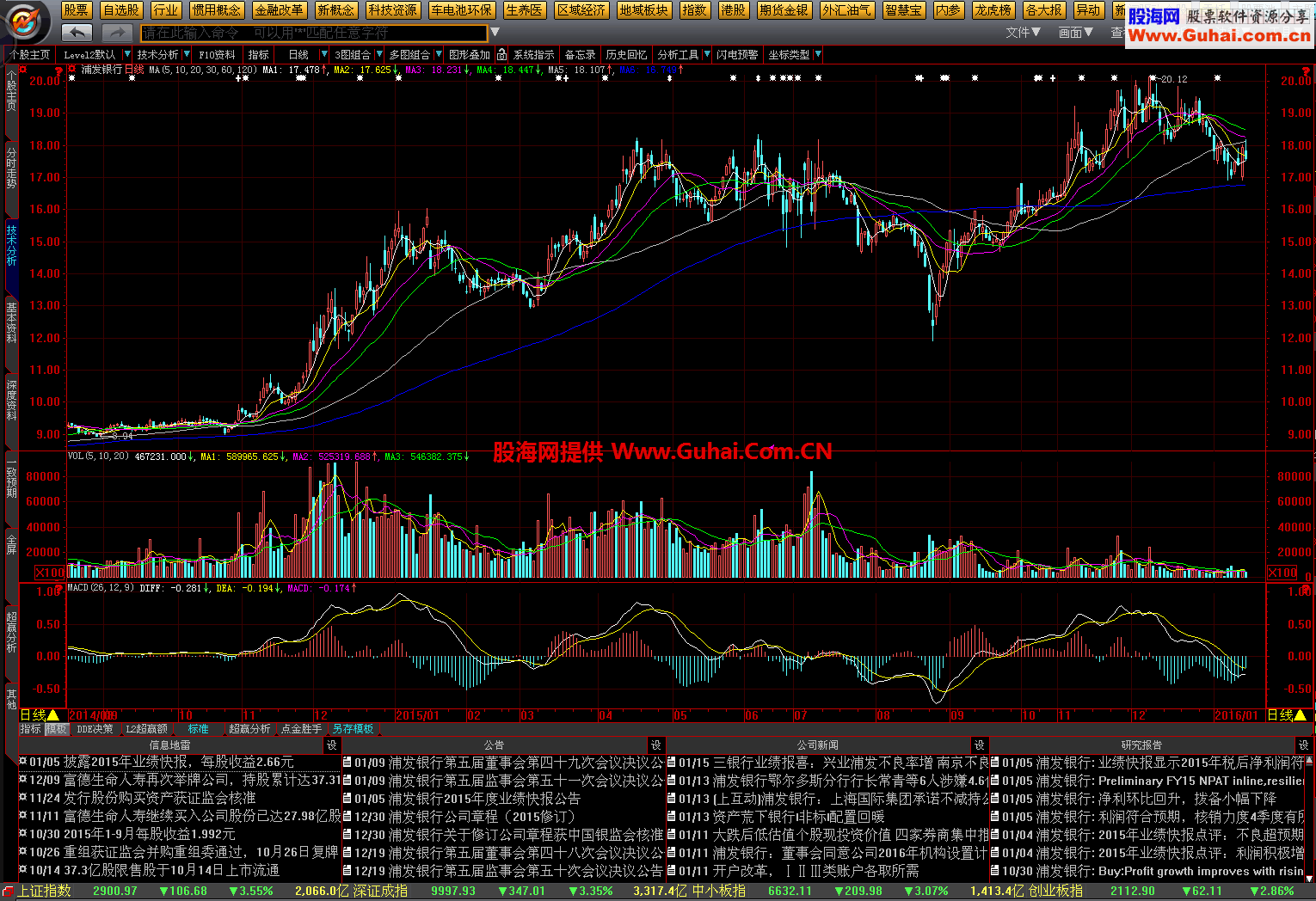Select the 点金胜手 template tab
The image size is (1316, 901).
tap(301, 729)
